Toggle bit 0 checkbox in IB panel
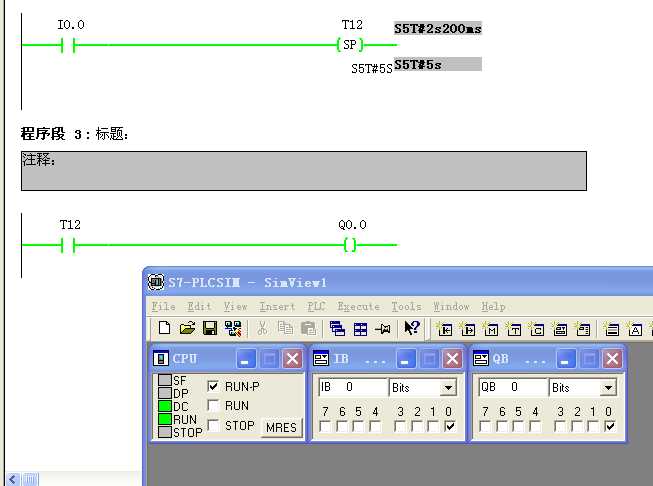This screenshot has width=653, height=486. 449,427
